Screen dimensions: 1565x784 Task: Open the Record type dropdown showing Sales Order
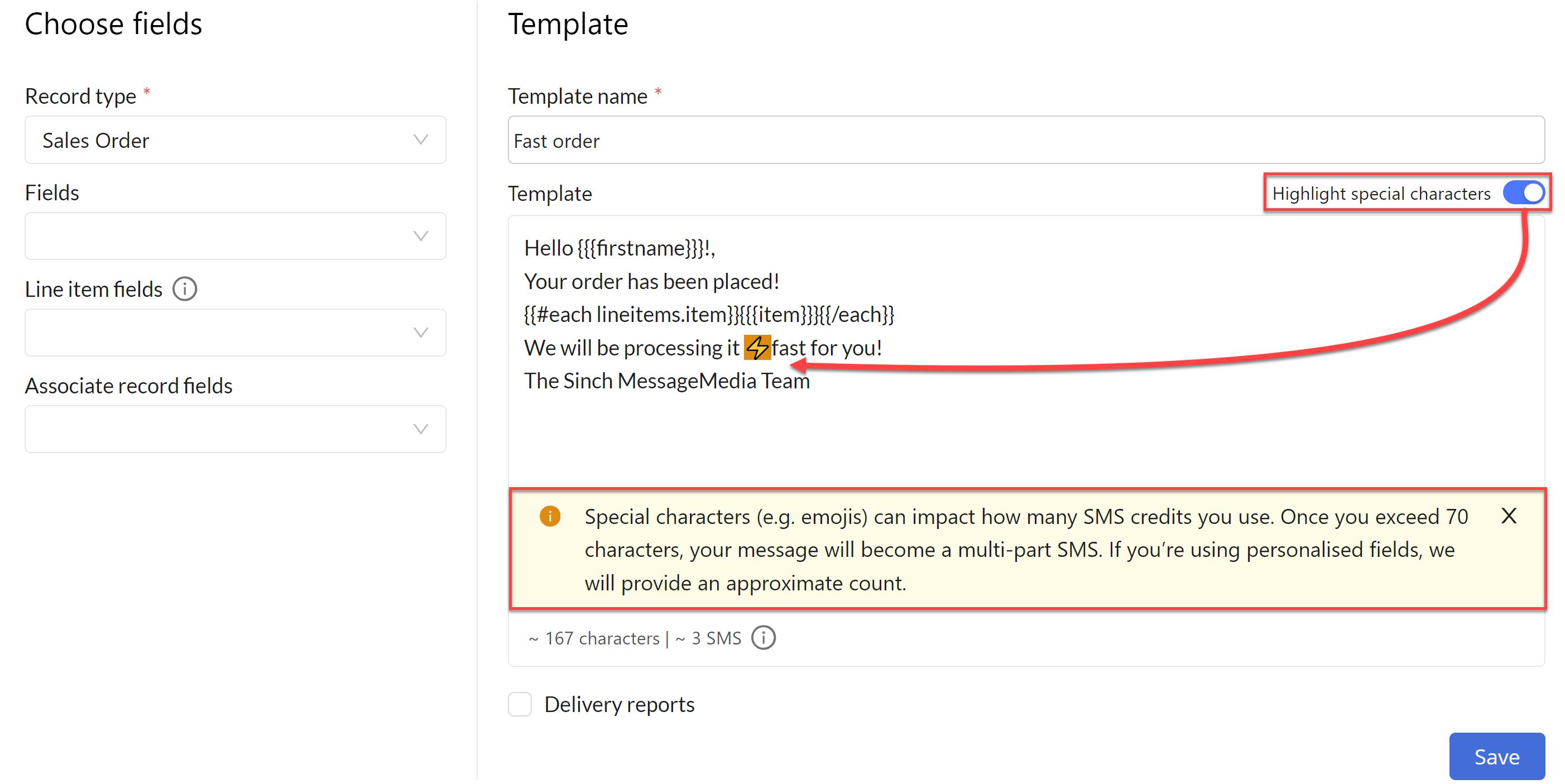[x=235, y=140]
